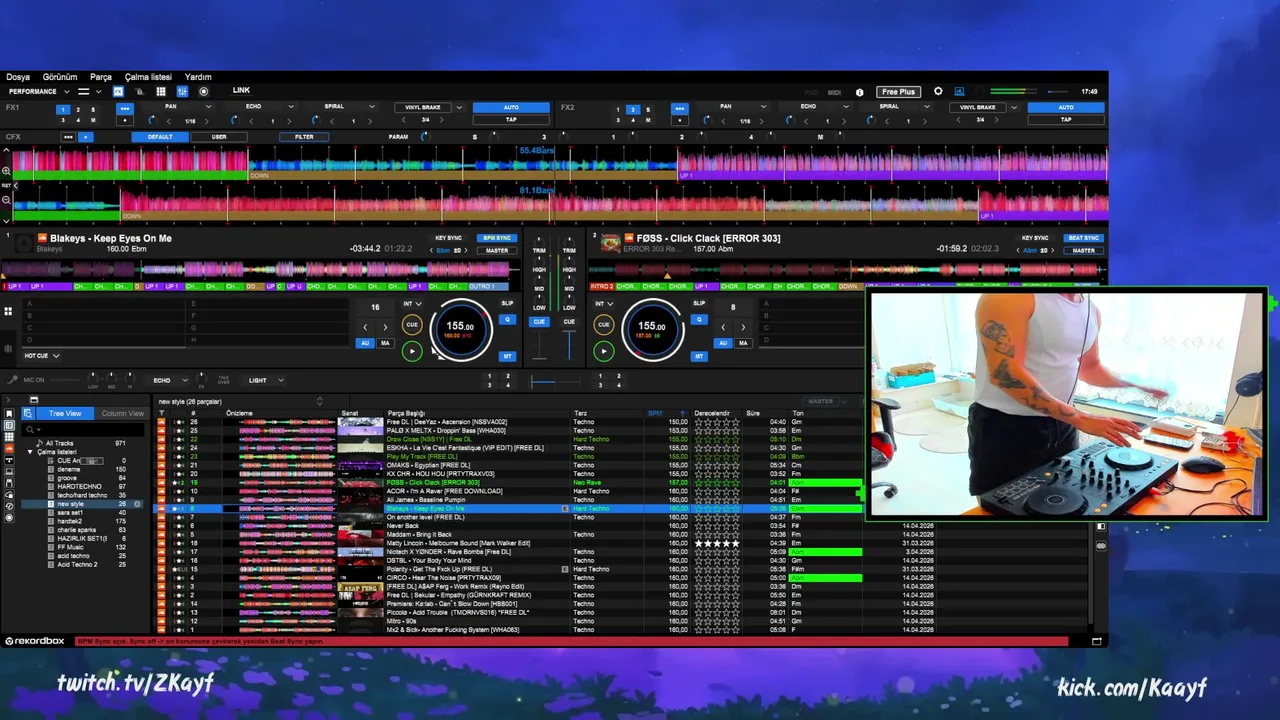Viewport: 1280px width, 720px height.
Task: Open the Dosya menu
Action: pos(18,77)
